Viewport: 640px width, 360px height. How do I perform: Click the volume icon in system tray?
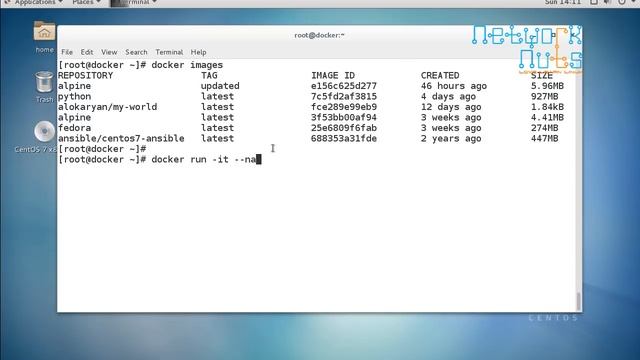click(x=607, y=2)
